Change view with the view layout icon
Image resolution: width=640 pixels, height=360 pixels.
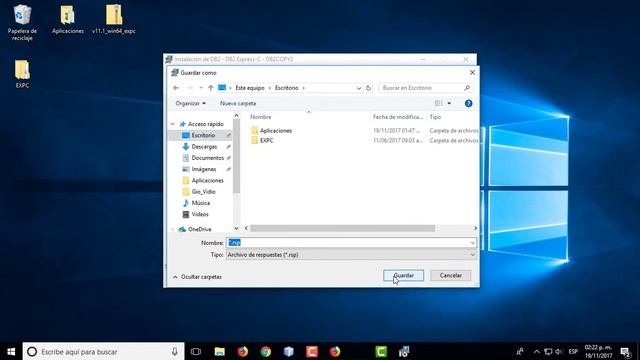click(x=439, y=103)
